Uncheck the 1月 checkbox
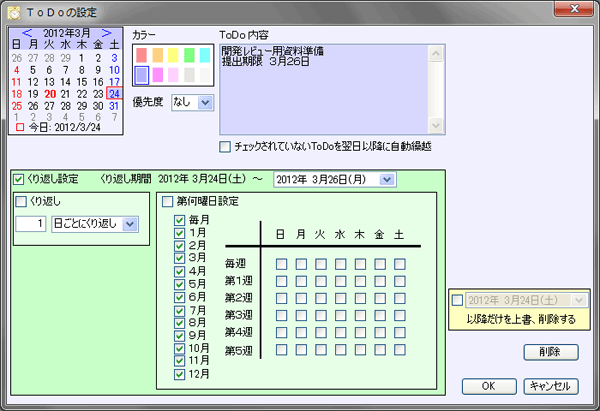The image size is (600, 411). pos(179,233)
